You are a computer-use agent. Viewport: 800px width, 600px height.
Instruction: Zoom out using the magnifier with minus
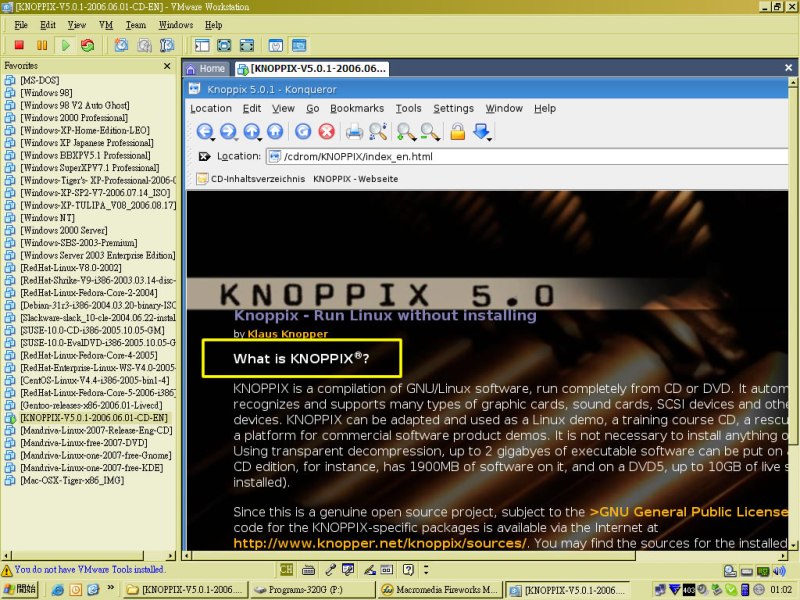[x=430, y=132]
